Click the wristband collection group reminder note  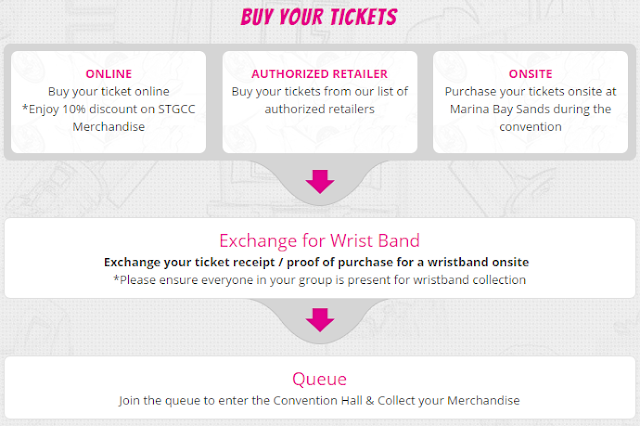(319, 281)
